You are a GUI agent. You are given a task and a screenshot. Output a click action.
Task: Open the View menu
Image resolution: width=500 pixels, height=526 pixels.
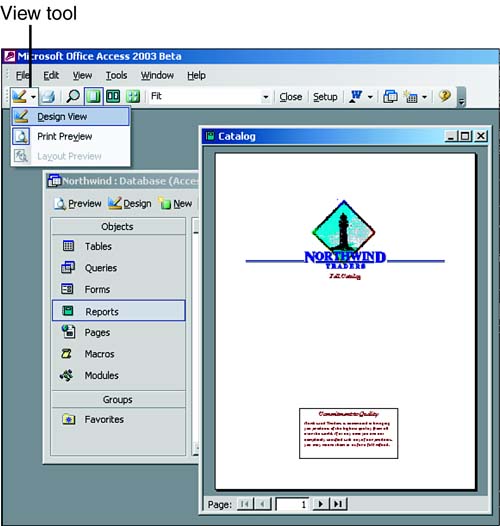(82, 75)
